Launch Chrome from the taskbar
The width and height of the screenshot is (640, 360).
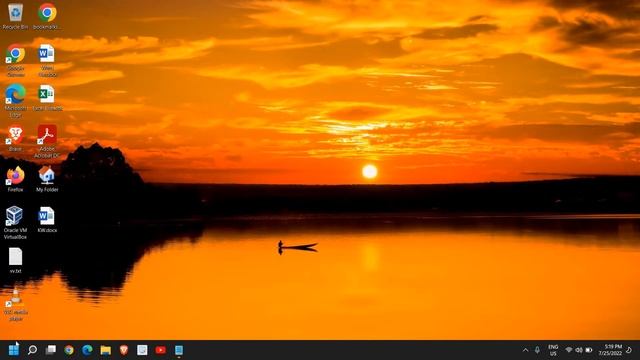[69, 350]
